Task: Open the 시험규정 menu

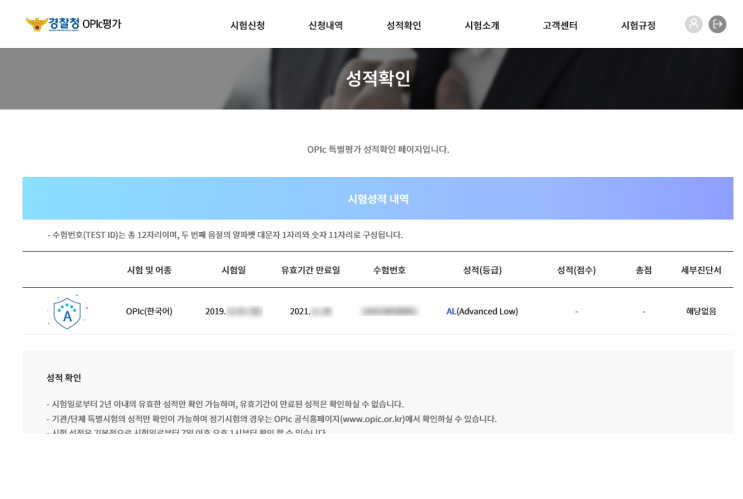Action: [x=638, y=26]
